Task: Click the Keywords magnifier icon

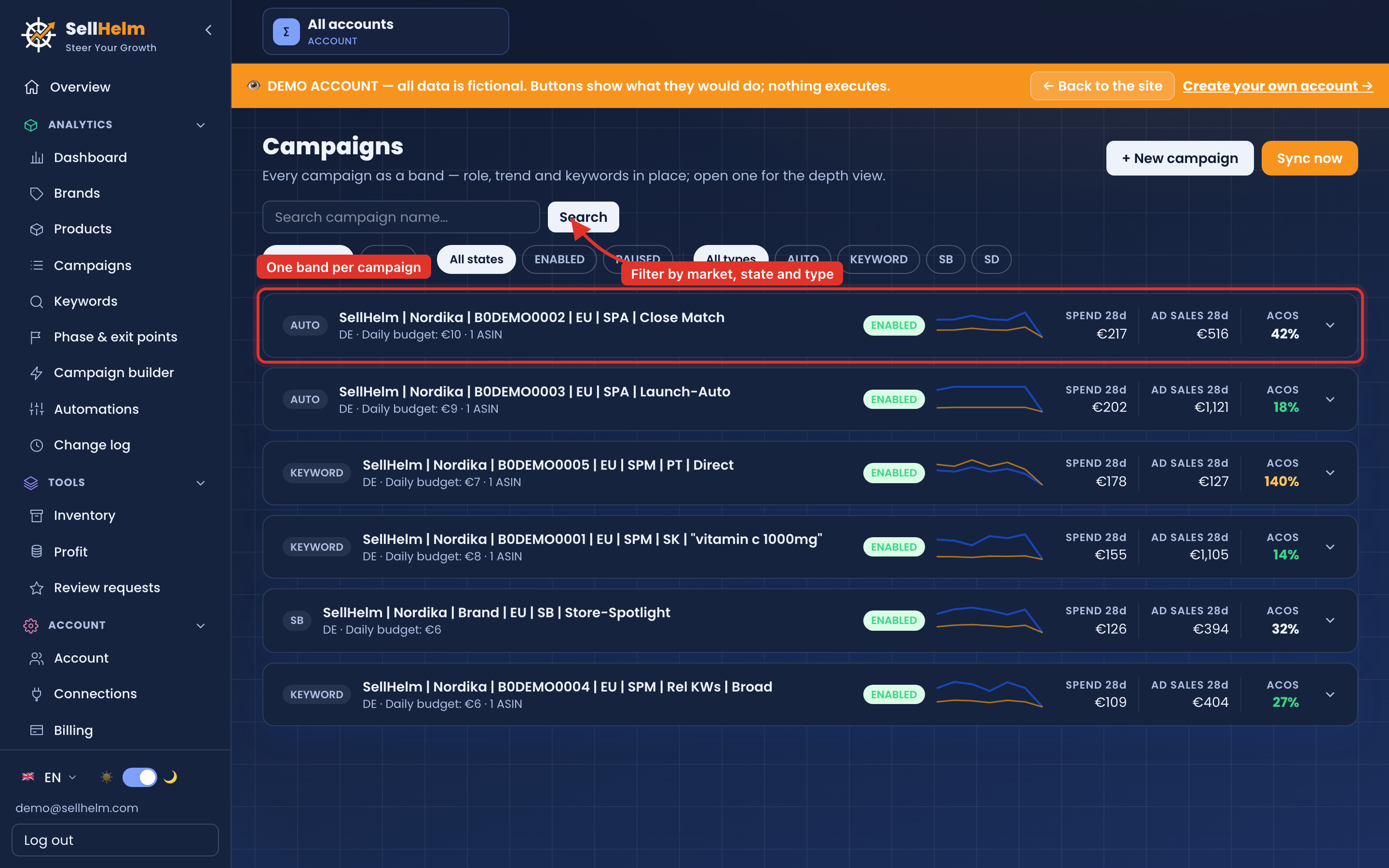Action: [x=37, y=301]
